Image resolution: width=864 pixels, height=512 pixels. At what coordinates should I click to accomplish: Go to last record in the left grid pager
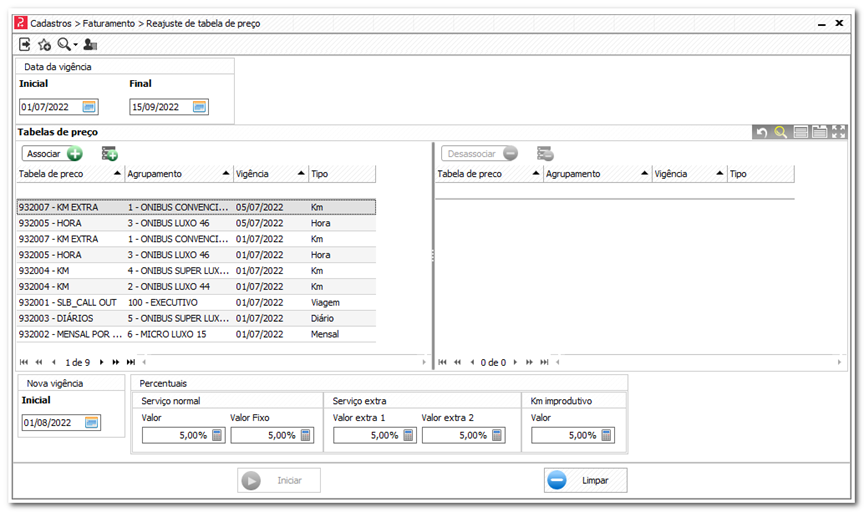point(131,362)
